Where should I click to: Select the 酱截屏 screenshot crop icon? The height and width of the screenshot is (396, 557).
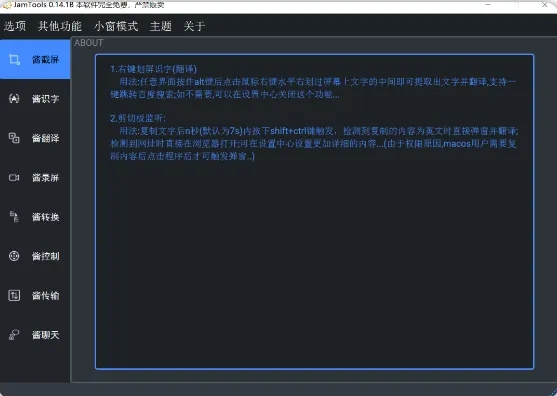coord(14,60)
